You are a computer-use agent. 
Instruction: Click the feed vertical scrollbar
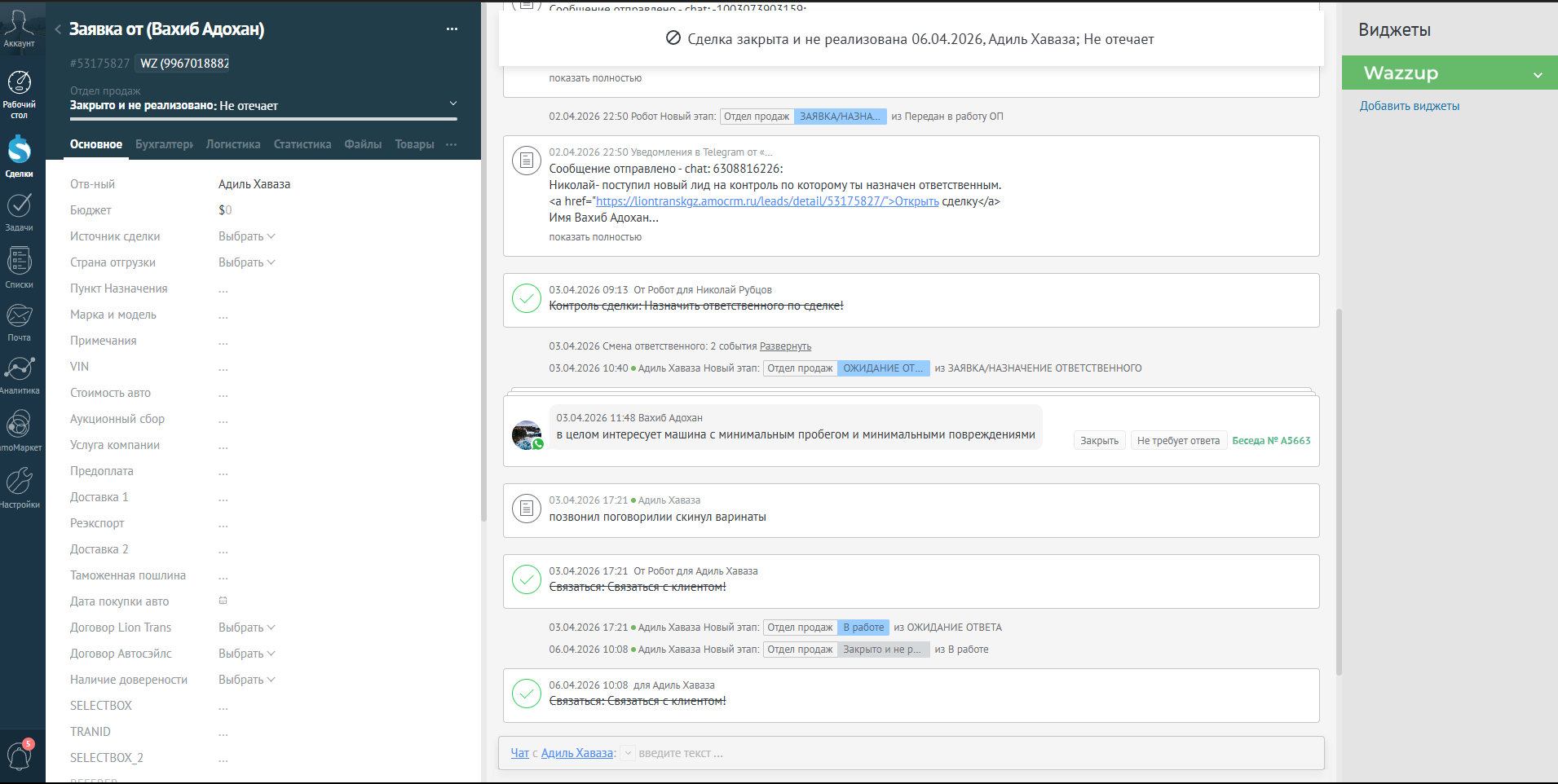(x=1339, y=491)
